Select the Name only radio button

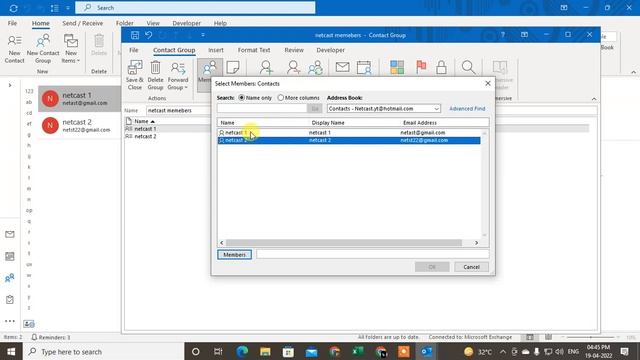pos(242,98)
